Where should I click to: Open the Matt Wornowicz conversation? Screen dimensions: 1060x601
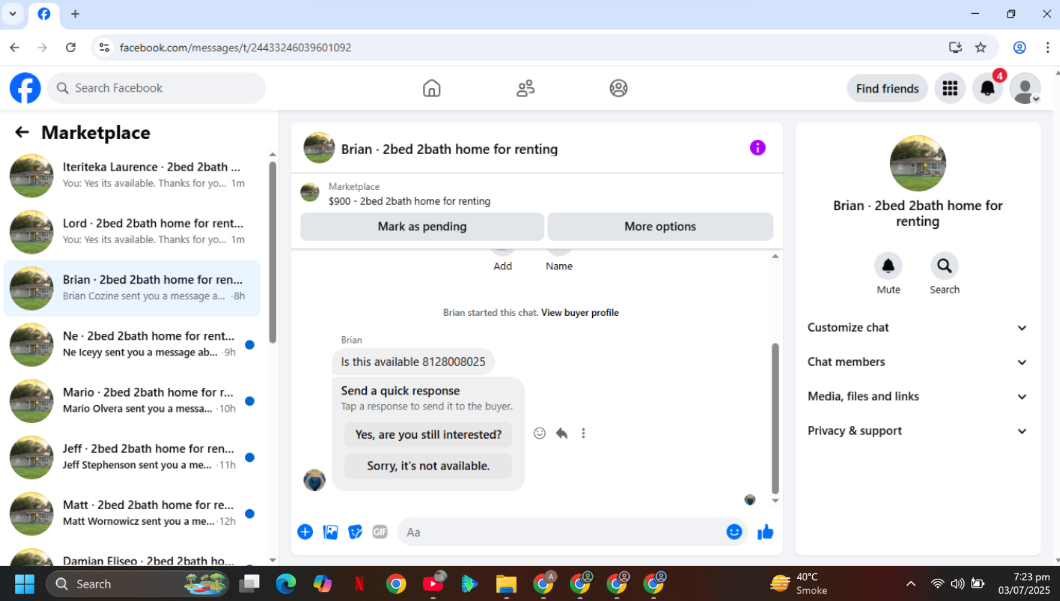132,513
